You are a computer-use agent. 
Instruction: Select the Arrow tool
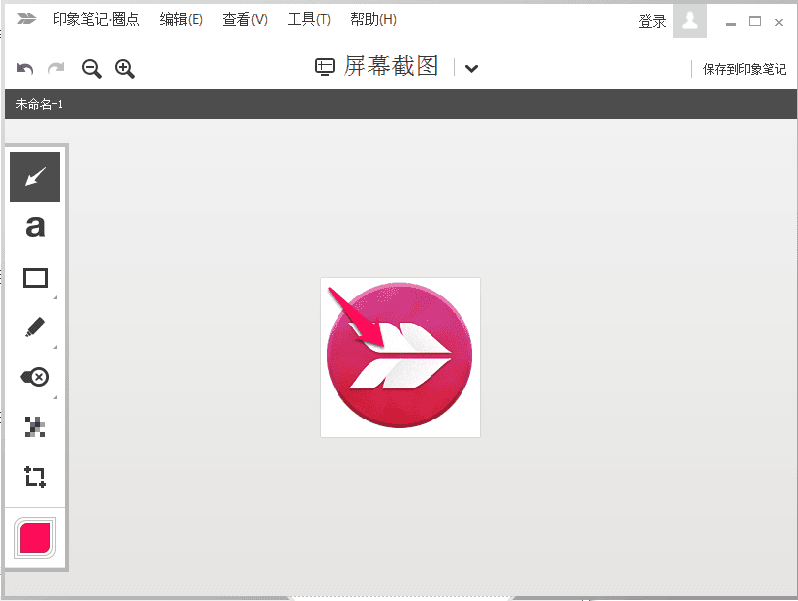pyautogui.click(x=35, y=177)
